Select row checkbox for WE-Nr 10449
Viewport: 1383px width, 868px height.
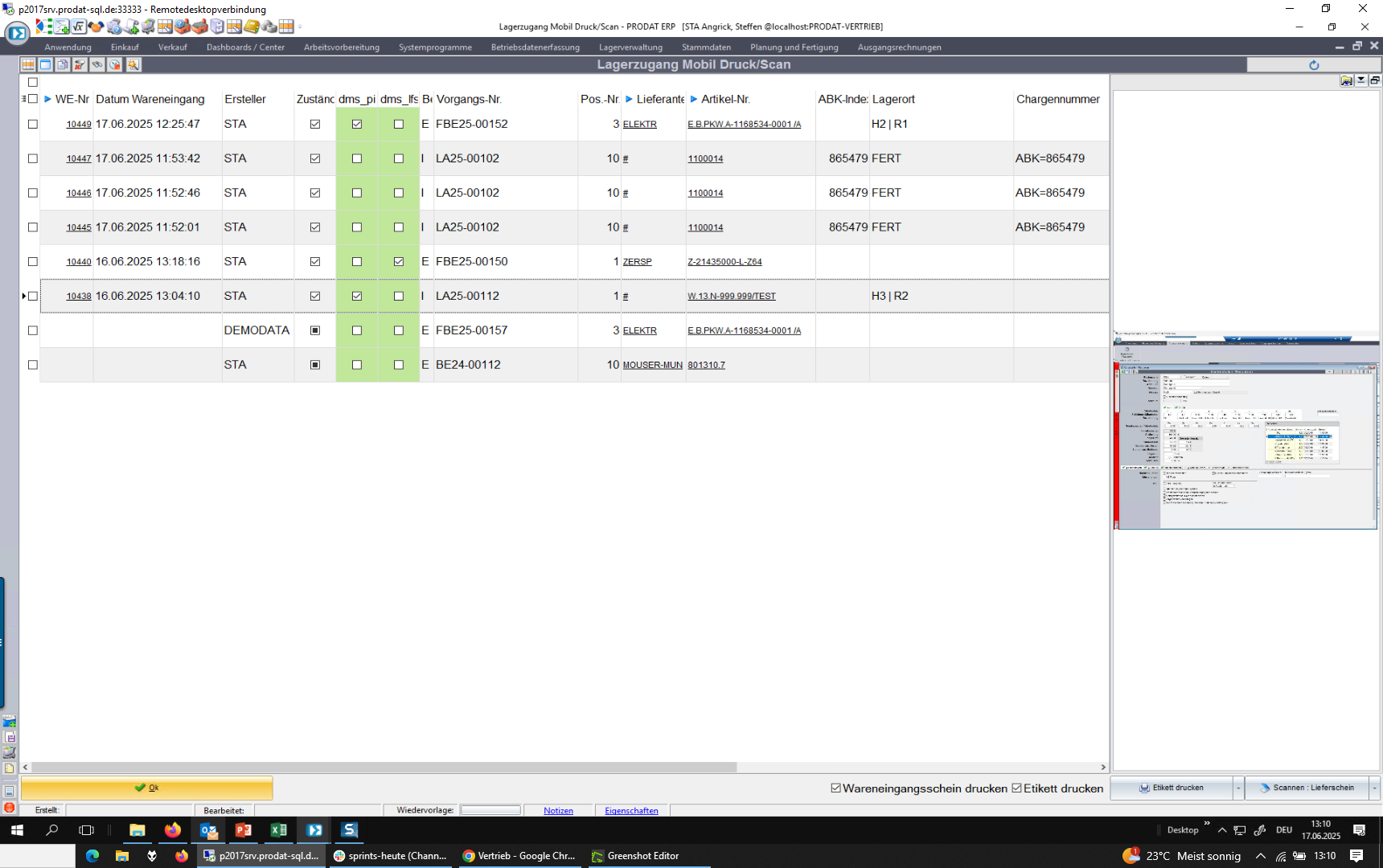pyautogui.click(x=33, y=124)
